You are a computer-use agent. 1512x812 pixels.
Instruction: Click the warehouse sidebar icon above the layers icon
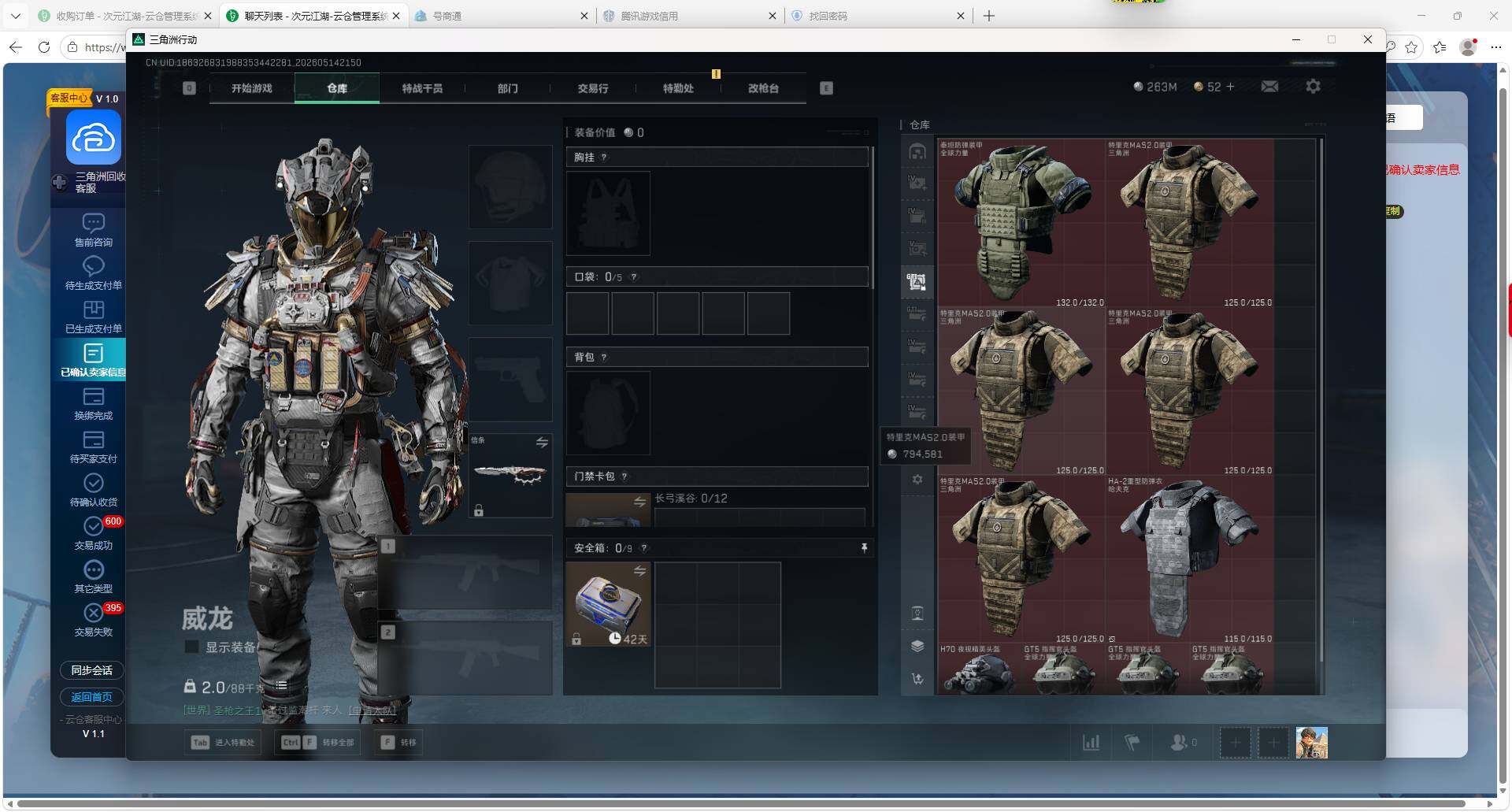click(x=917, y=613)
